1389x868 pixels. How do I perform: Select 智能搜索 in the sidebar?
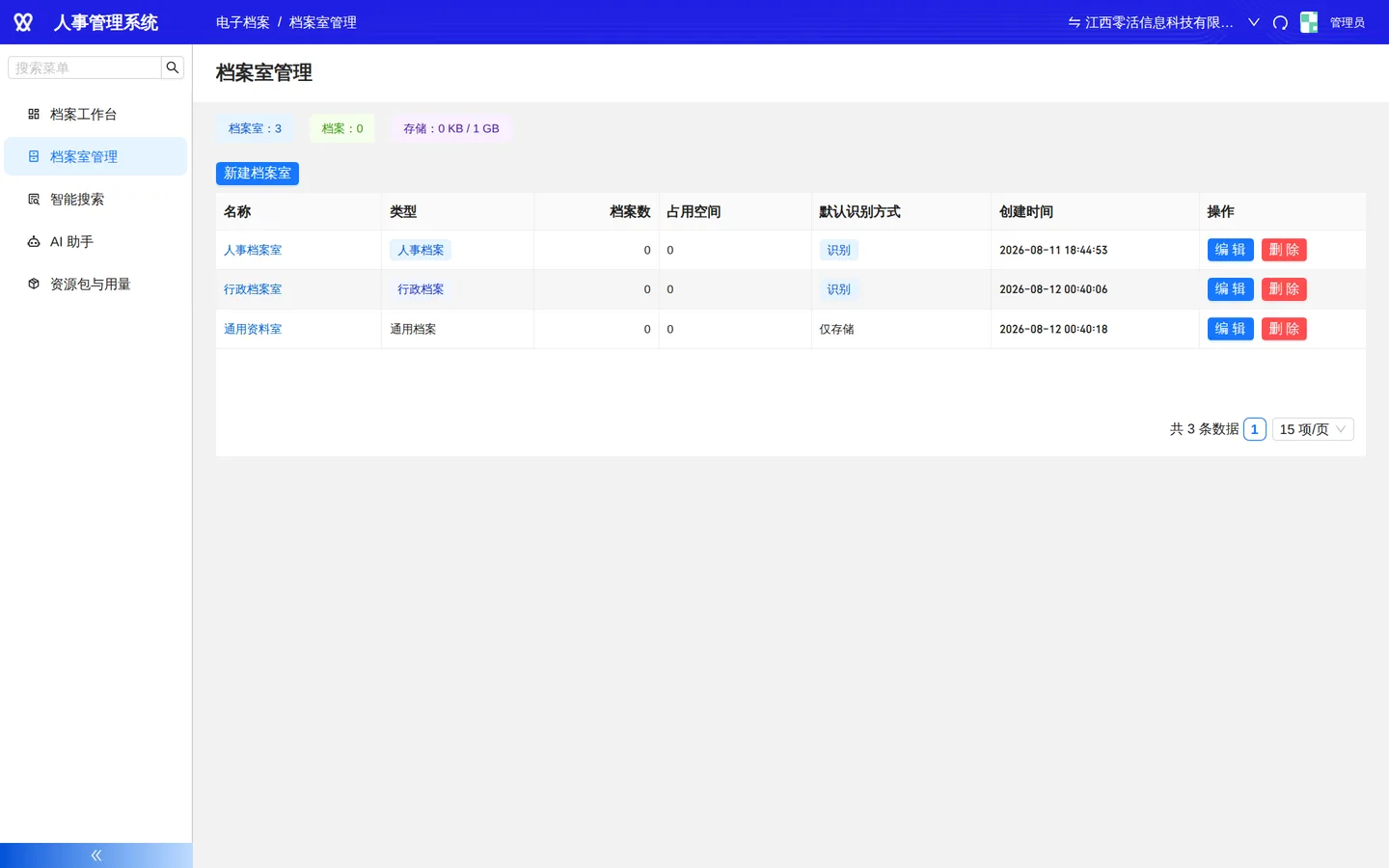[95, 199]
